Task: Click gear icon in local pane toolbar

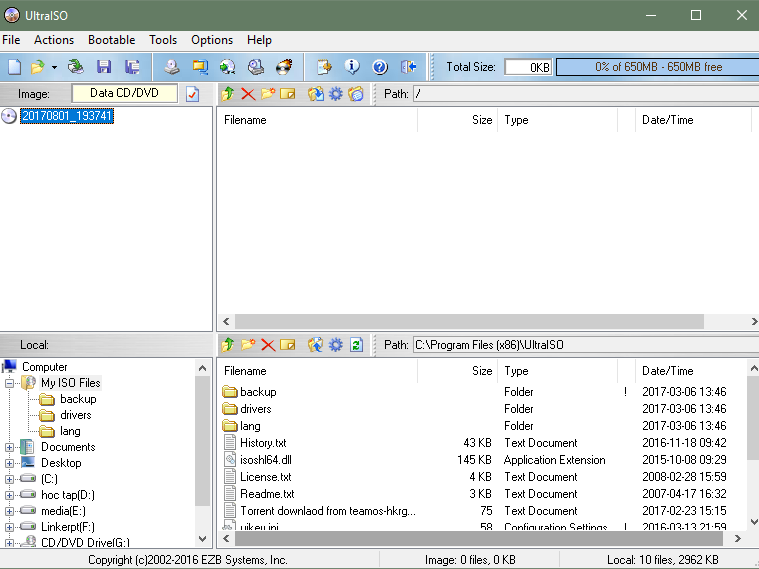Action: (x=335, y=345)
